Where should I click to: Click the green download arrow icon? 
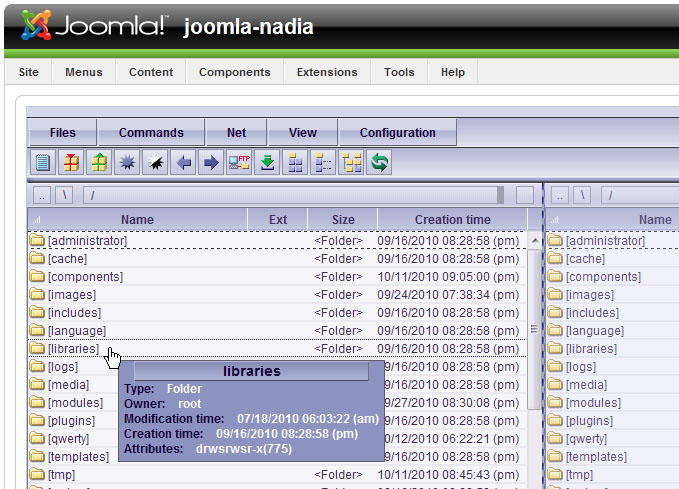[x=267, y=163]
